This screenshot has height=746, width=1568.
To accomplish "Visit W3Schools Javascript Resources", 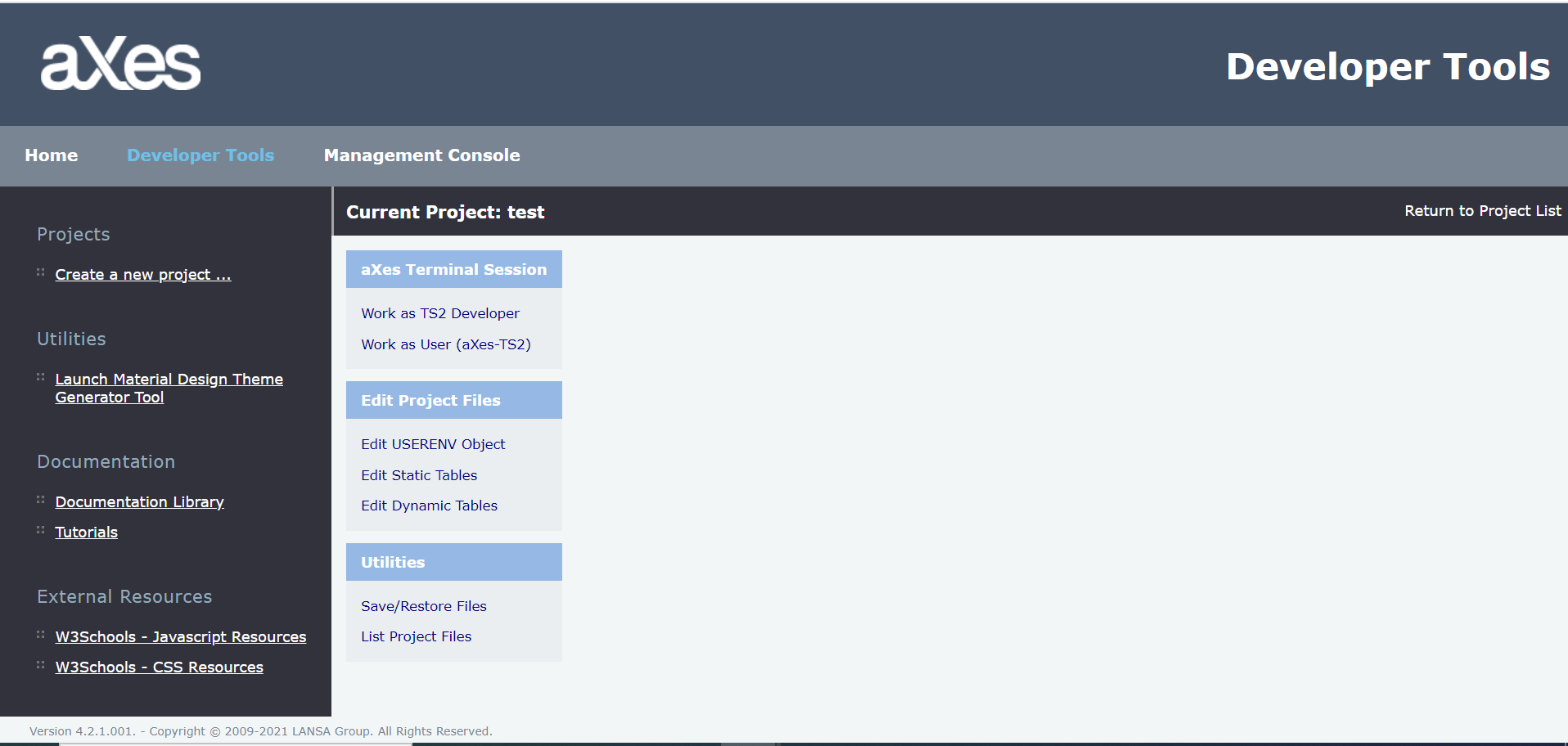I will pyautogui.click(x=180, y=637).
